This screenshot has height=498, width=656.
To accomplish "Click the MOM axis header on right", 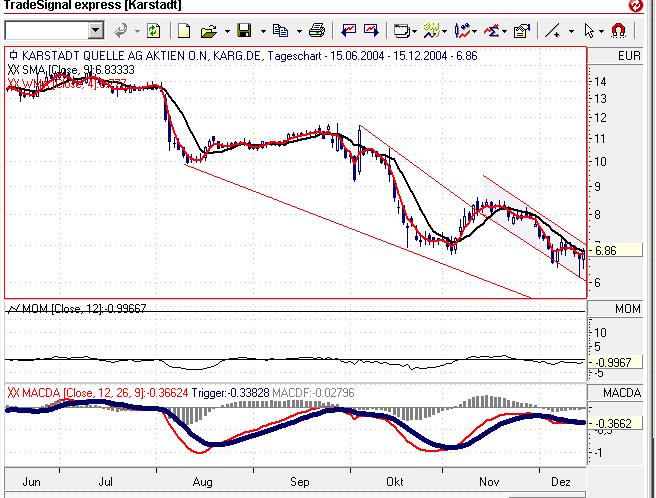I will coord(627,309).
